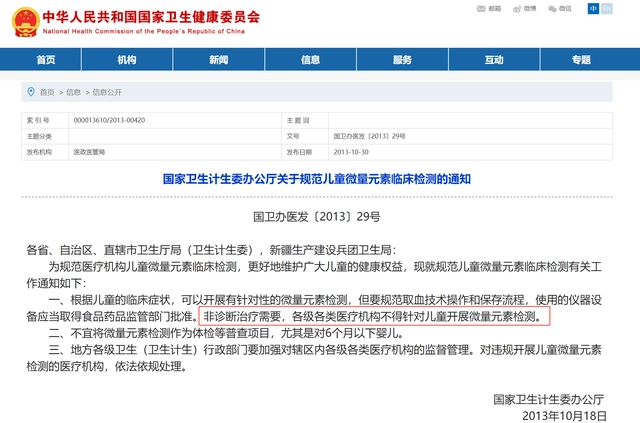Open the 服务 navigation tab

[x=402, y=60]
